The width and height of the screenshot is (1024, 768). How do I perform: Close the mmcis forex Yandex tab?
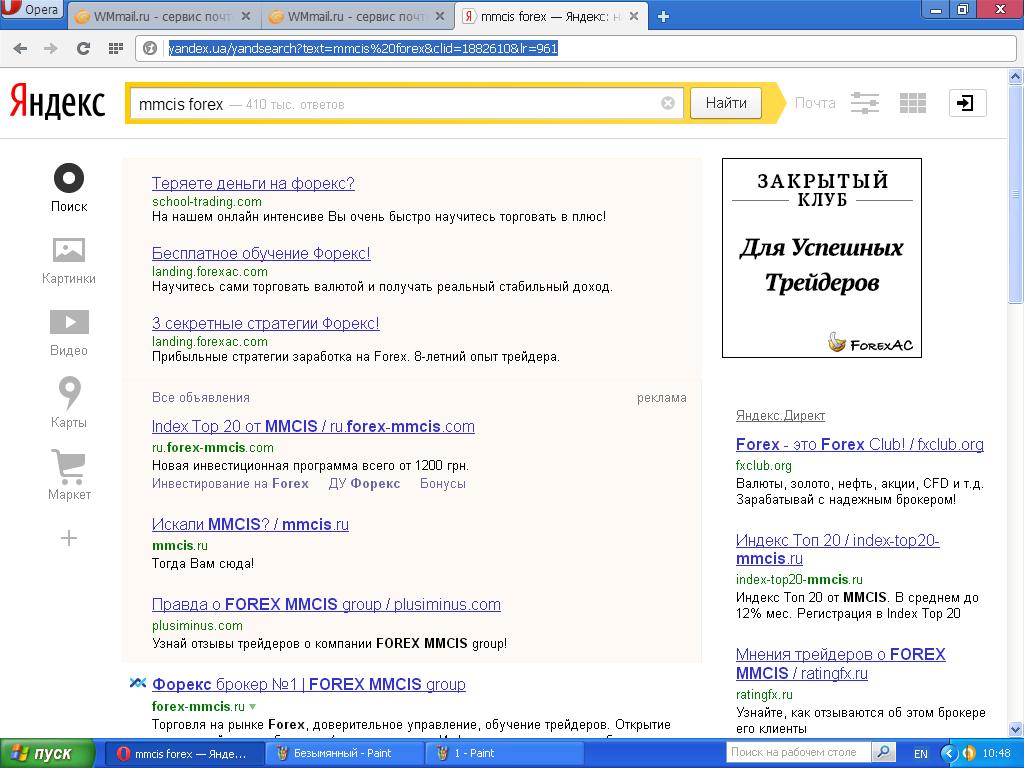pyautogui.click(x=633, y=17)
